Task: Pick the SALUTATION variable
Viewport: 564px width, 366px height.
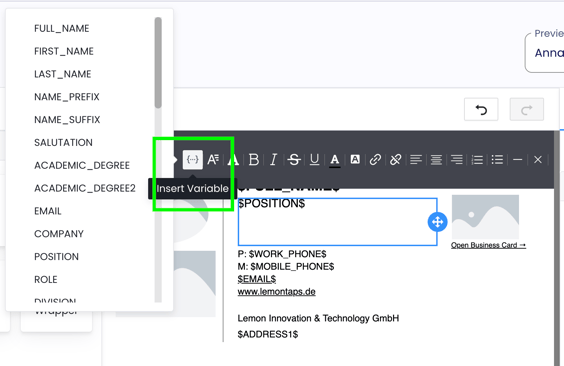Action: pyautogui.click(x=63, y=142)
